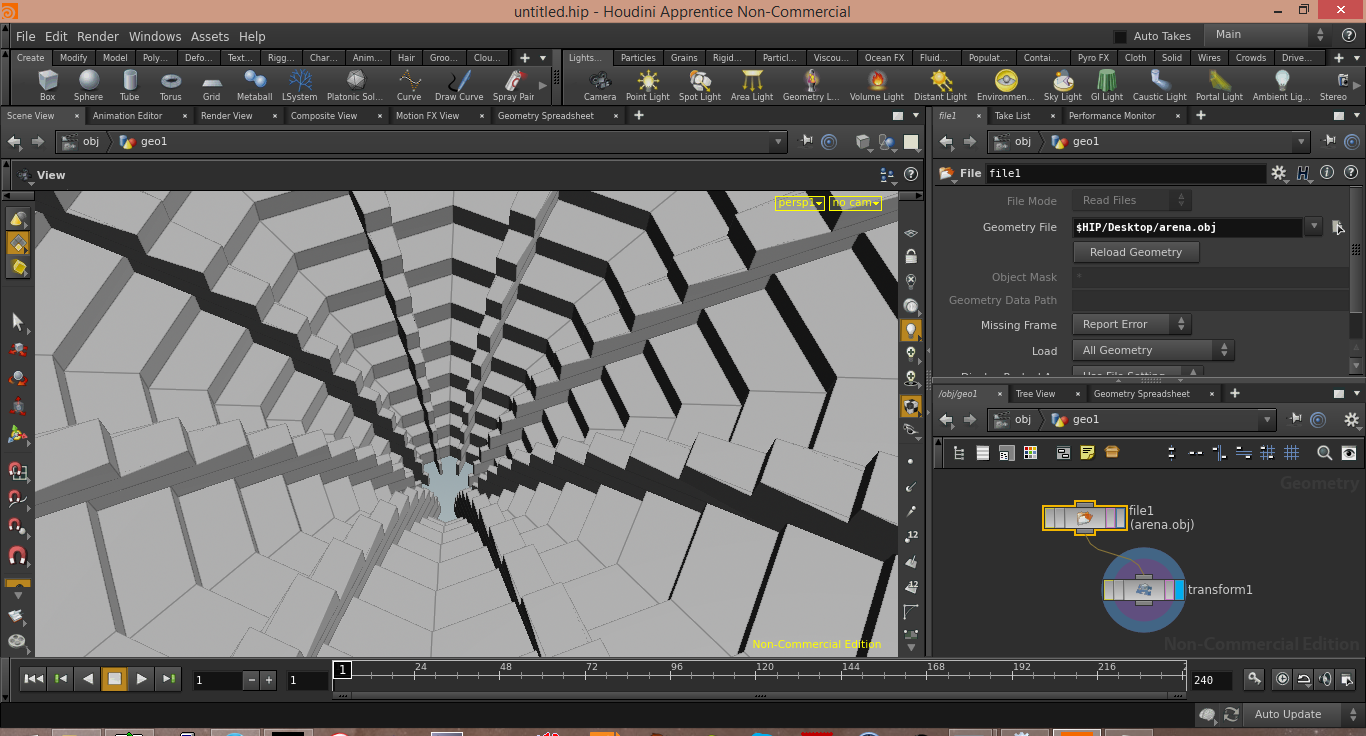Choose the Camera shelf tool
This screenshot has height=736, width=1366.
600,85
